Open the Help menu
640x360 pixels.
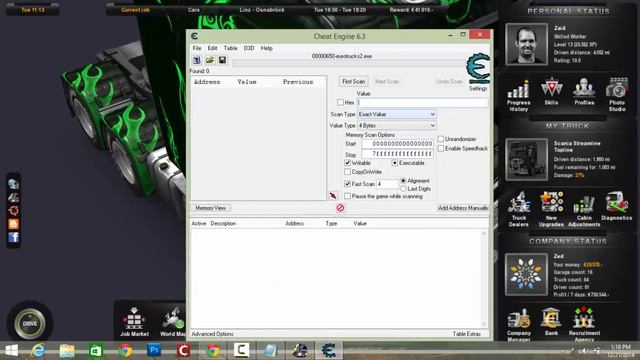[x=267, y=48]
